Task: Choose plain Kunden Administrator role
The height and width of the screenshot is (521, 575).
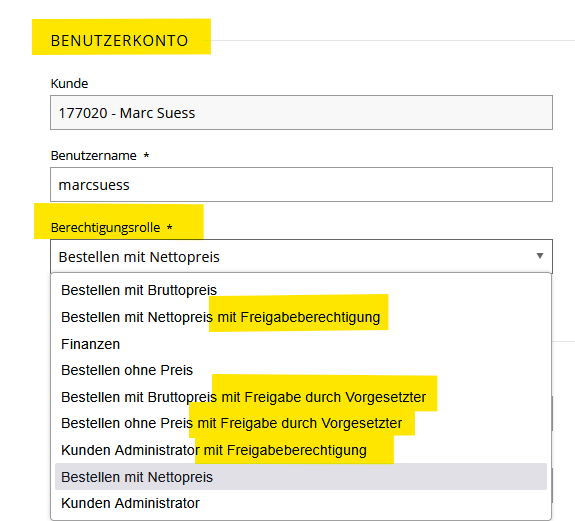Action: [301, 503]
